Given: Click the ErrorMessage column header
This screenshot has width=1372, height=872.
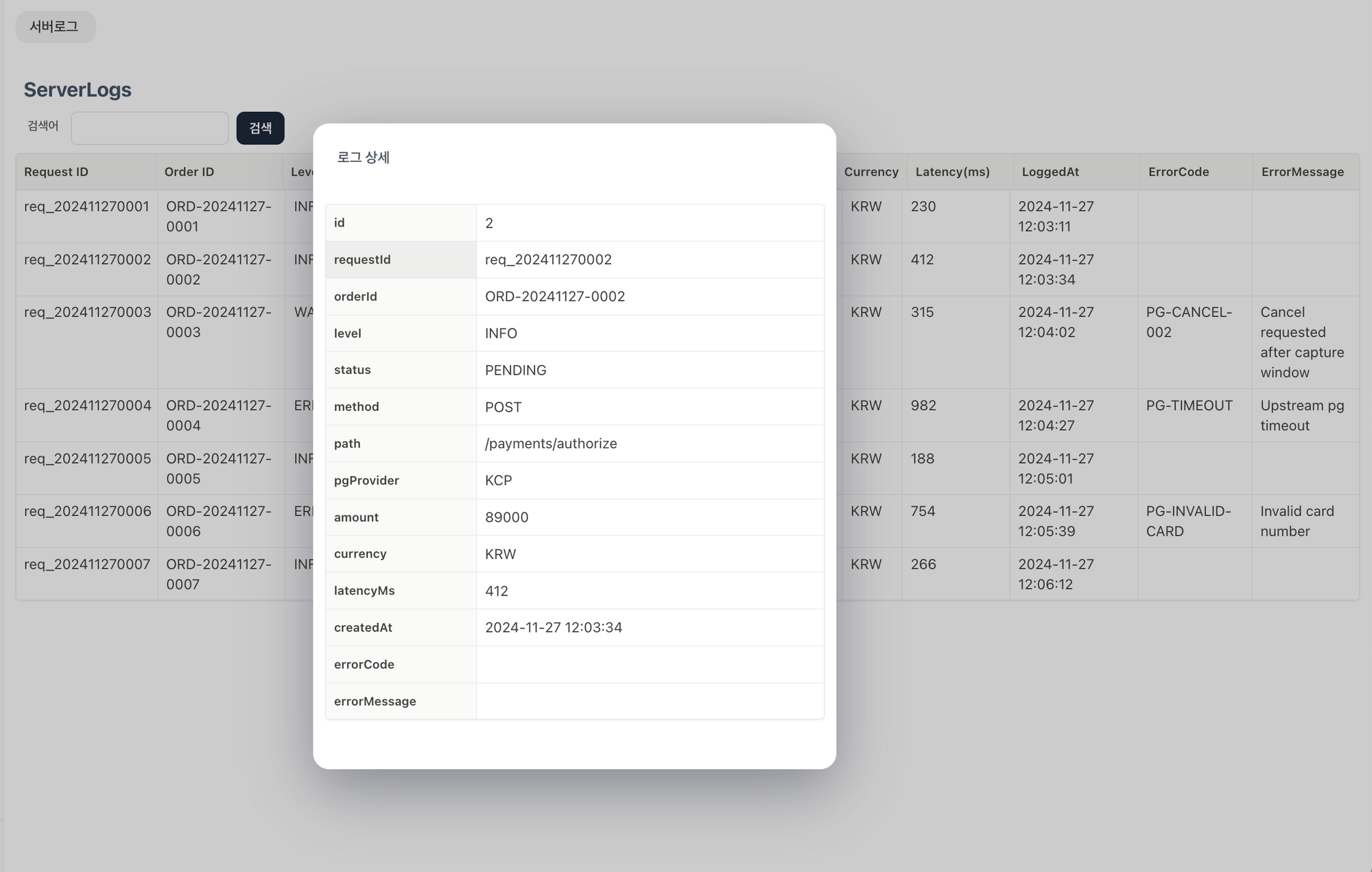Looking at the screenshot, I should (x=1302, y=172).
